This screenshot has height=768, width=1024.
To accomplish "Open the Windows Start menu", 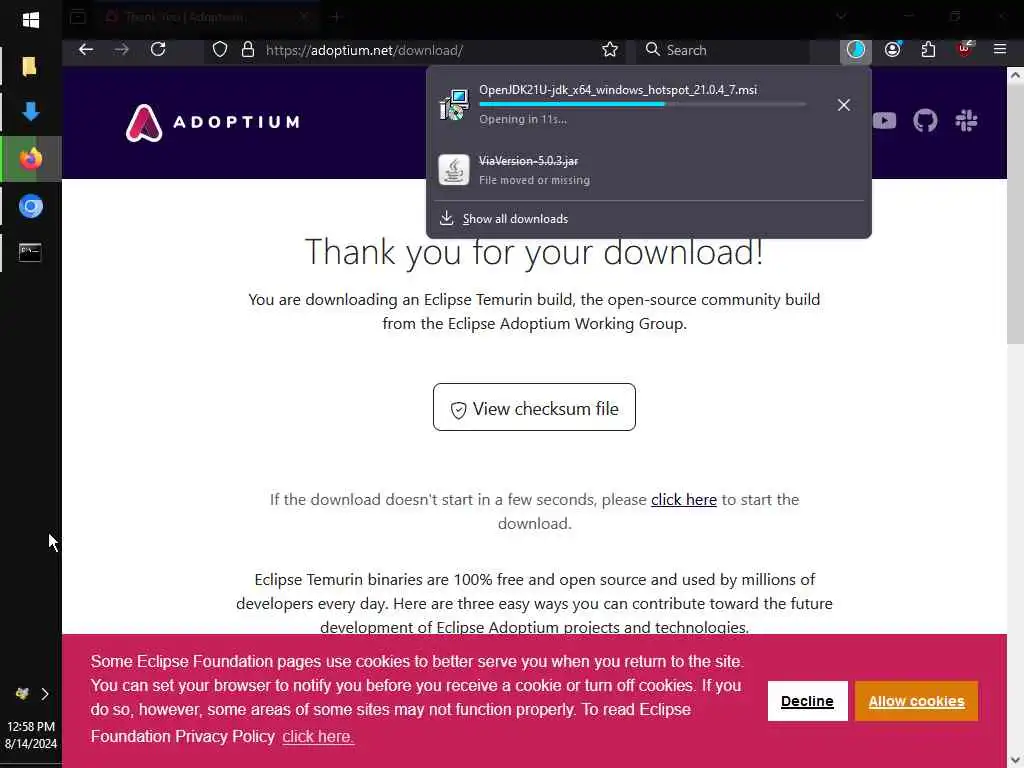I will coord(31,20).
